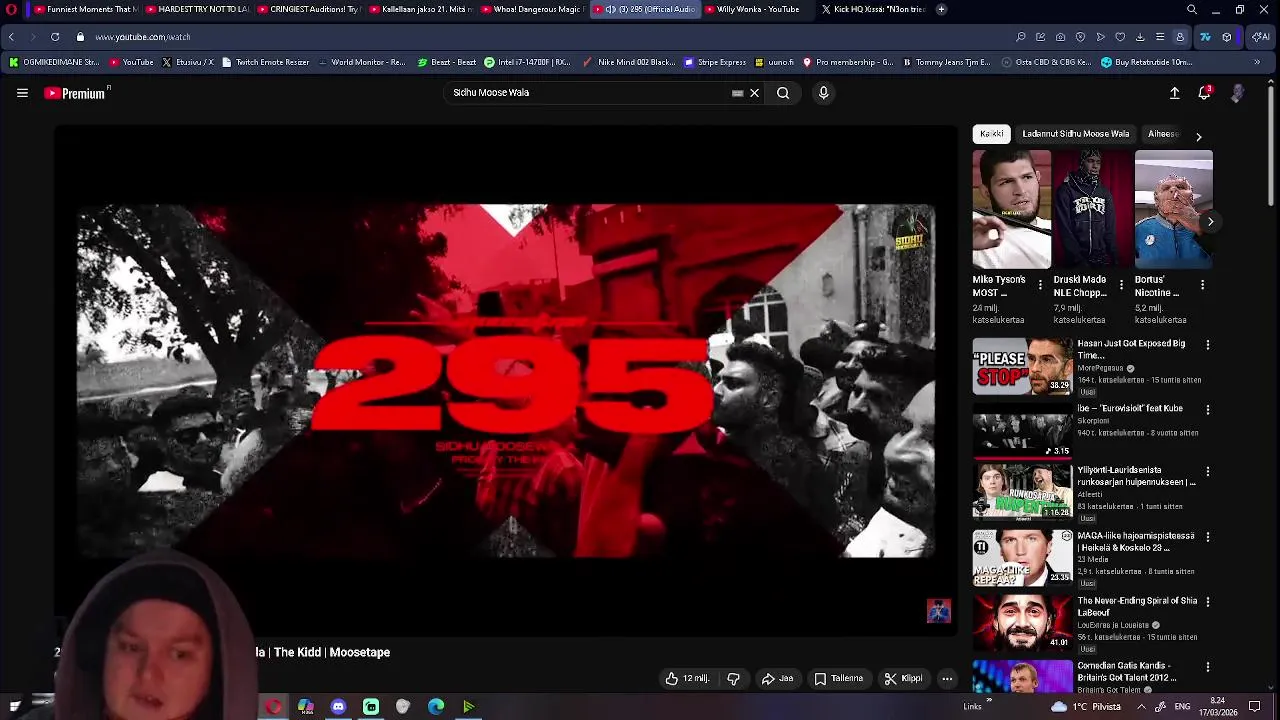The height and width of the screenshot is (720, 1280).
Task: Open a new browser tab with plus
Action: pyautogui.click(x=941, y=9)
